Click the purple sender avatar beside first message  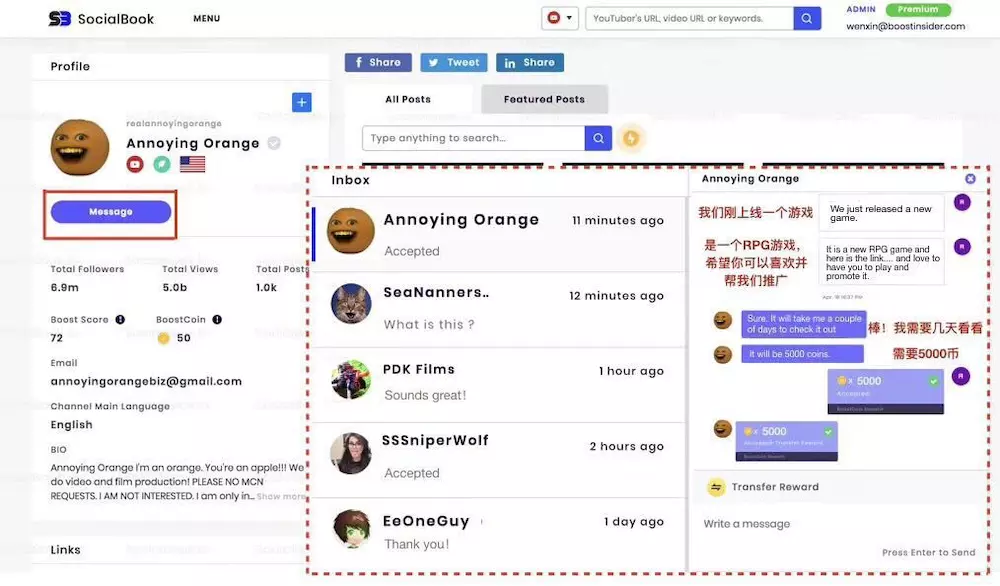[962, 203]
